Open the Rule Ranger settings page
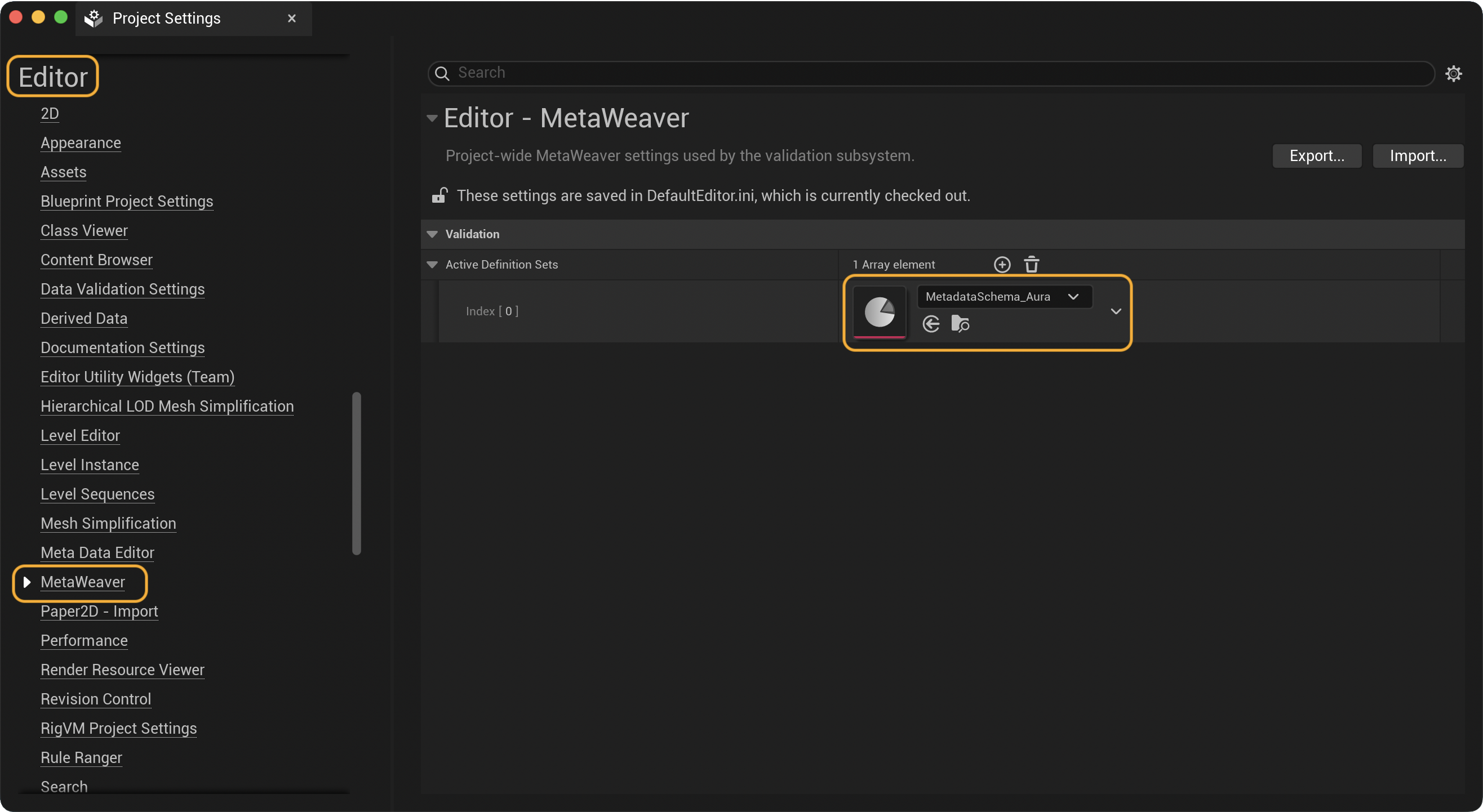 (x=81, y=758)
